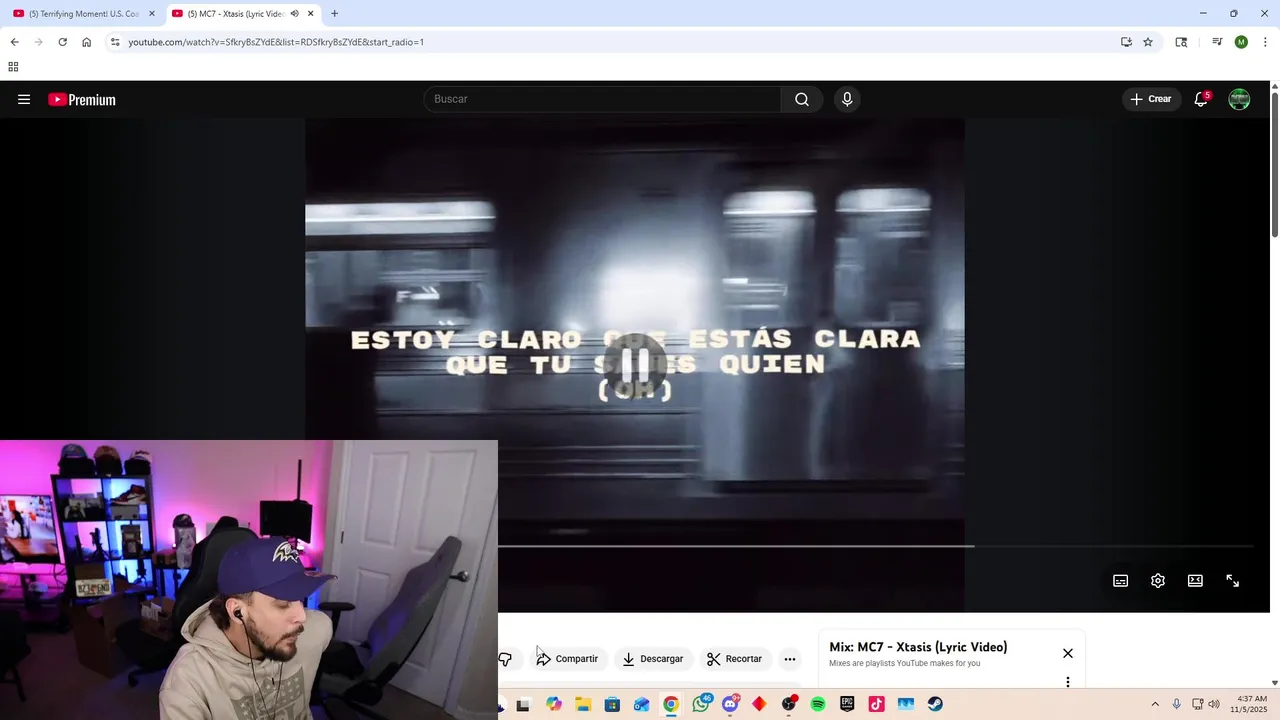Image resolution: width=1280 pixels, height=720 pixels.
Task: Open Steam from the taskbar
Action: tap(935, 704)
